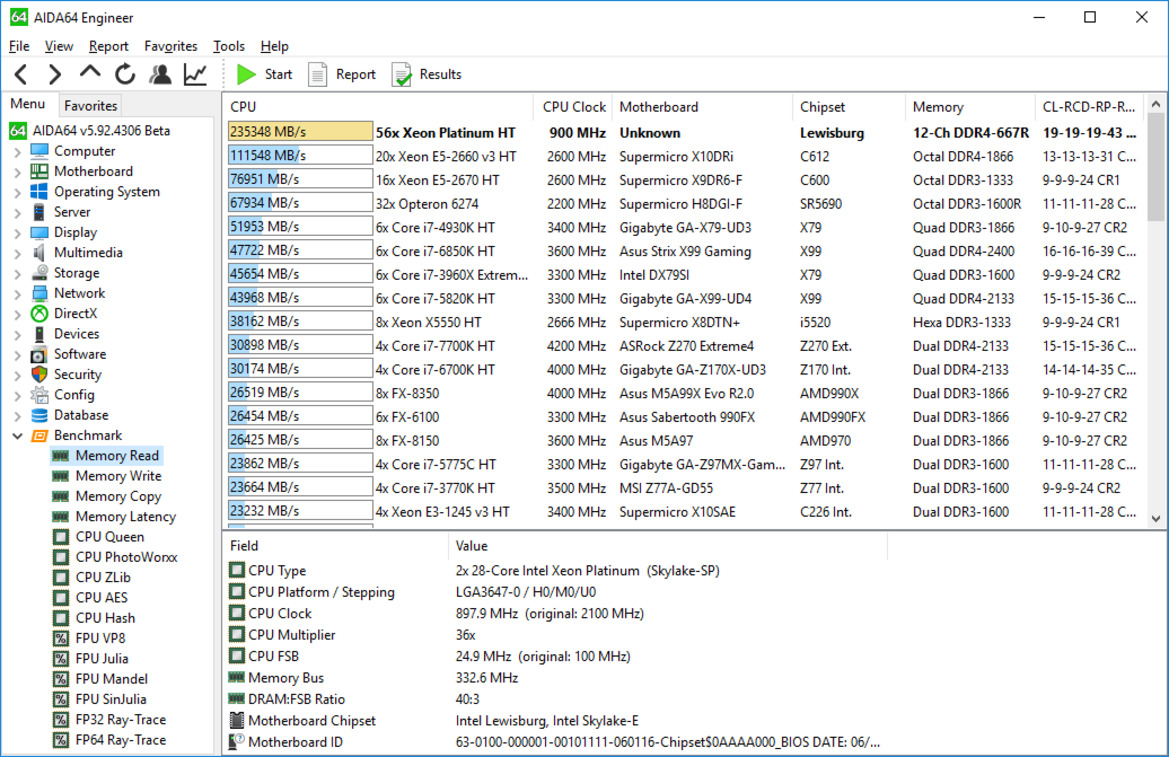
Task: Select the 4x Core i7-7700K HT row
Action: coord(684,346)
